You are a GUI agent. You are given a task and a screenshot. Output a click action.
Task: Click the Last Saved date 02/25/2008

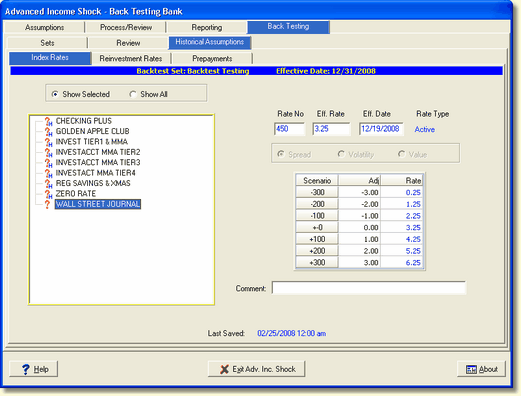292,333
